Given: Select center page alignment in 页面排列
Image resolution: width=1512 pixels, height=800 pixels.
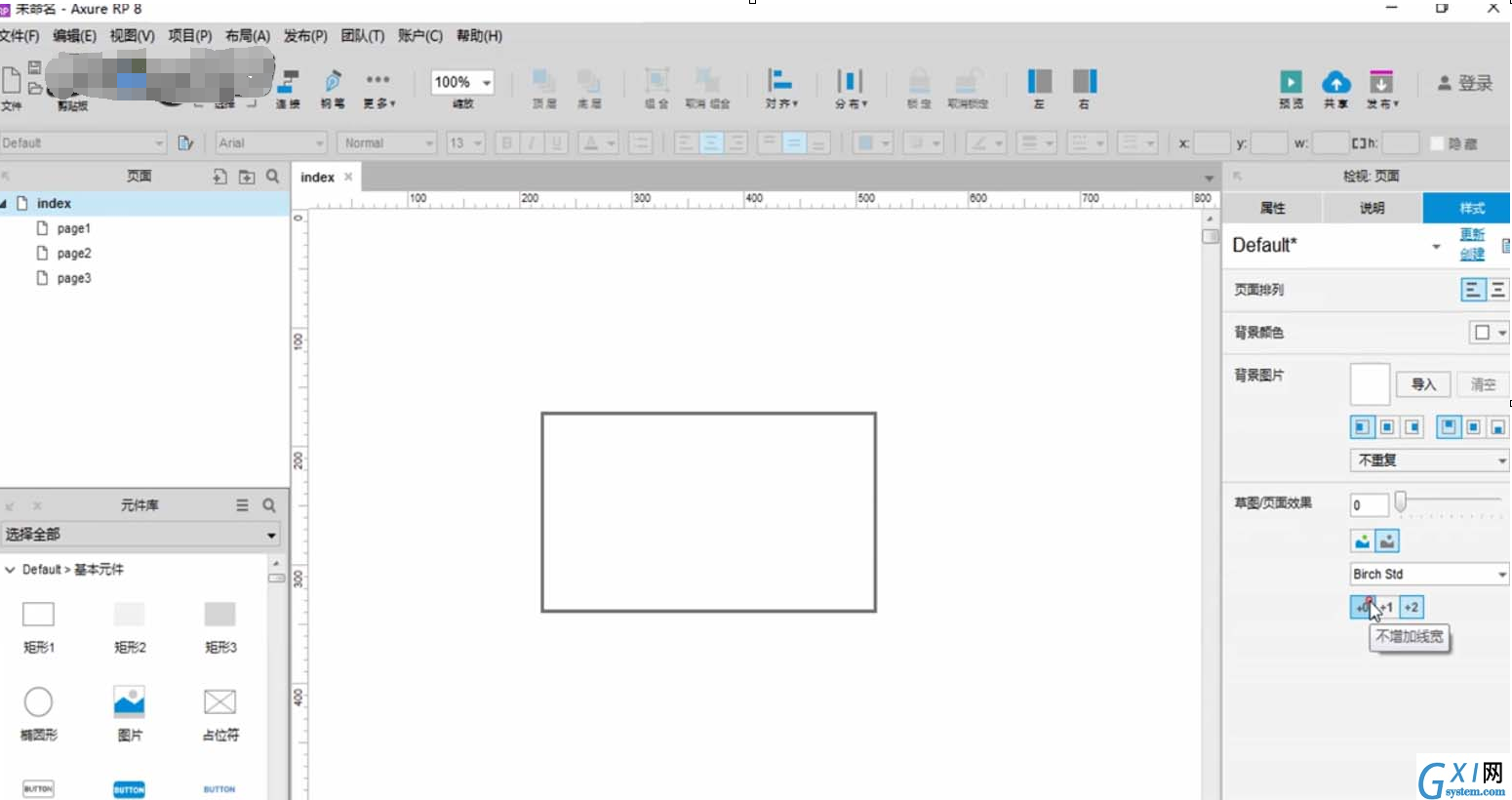Looking at the screenshot, I should (1497, 290).
